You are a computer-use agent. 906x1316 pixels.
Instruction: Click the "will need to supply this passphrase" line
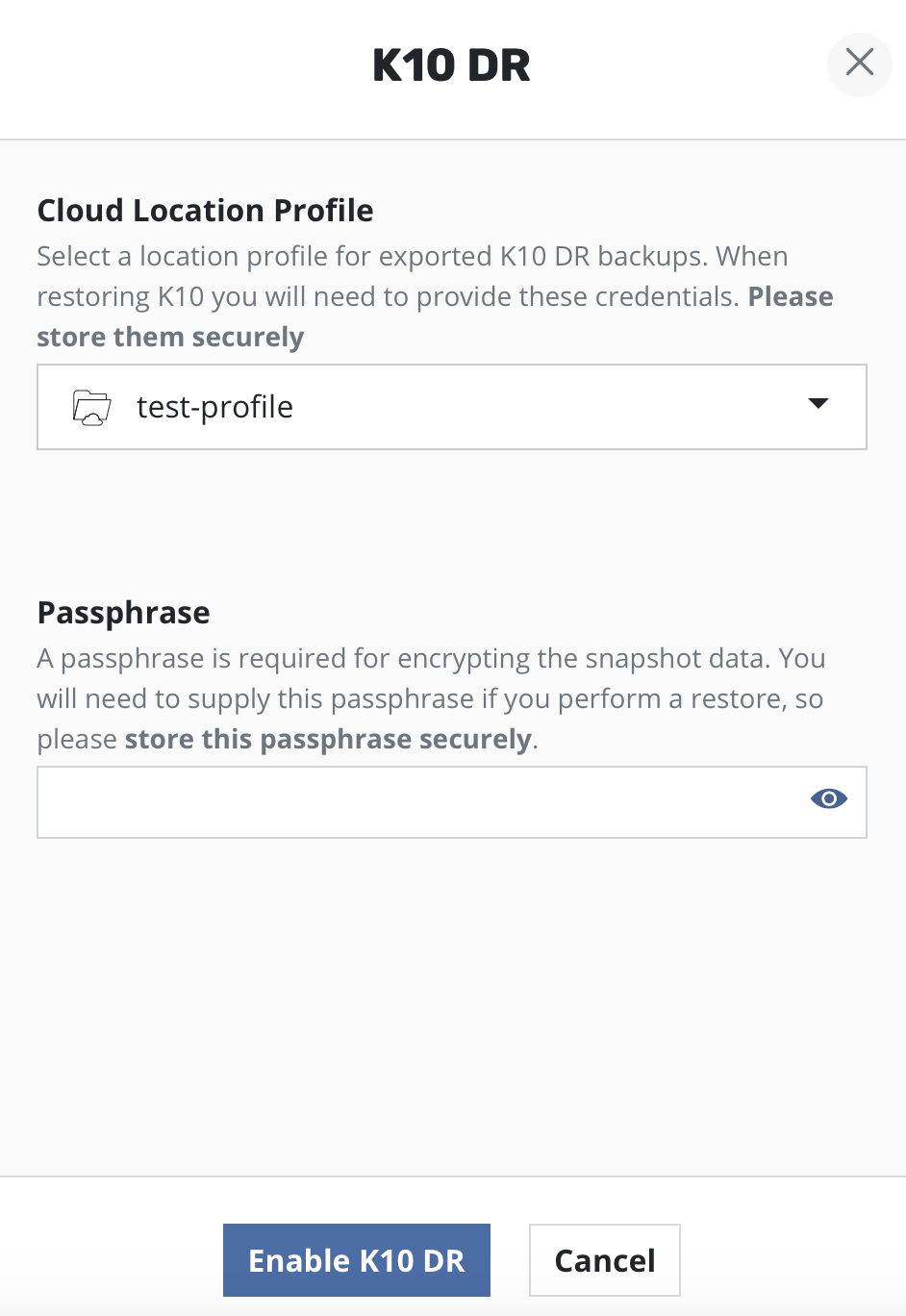(429, 699)
